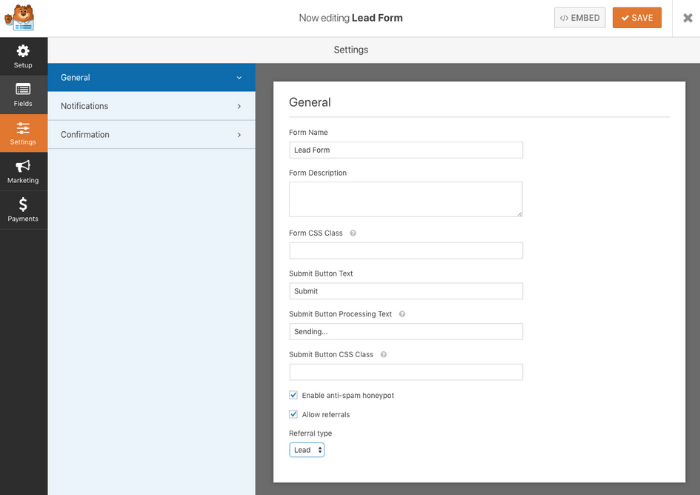Click help icon beside Submit Button CSS Class
The height and width of the screenshot is (495, 700).
coord(383,354)
